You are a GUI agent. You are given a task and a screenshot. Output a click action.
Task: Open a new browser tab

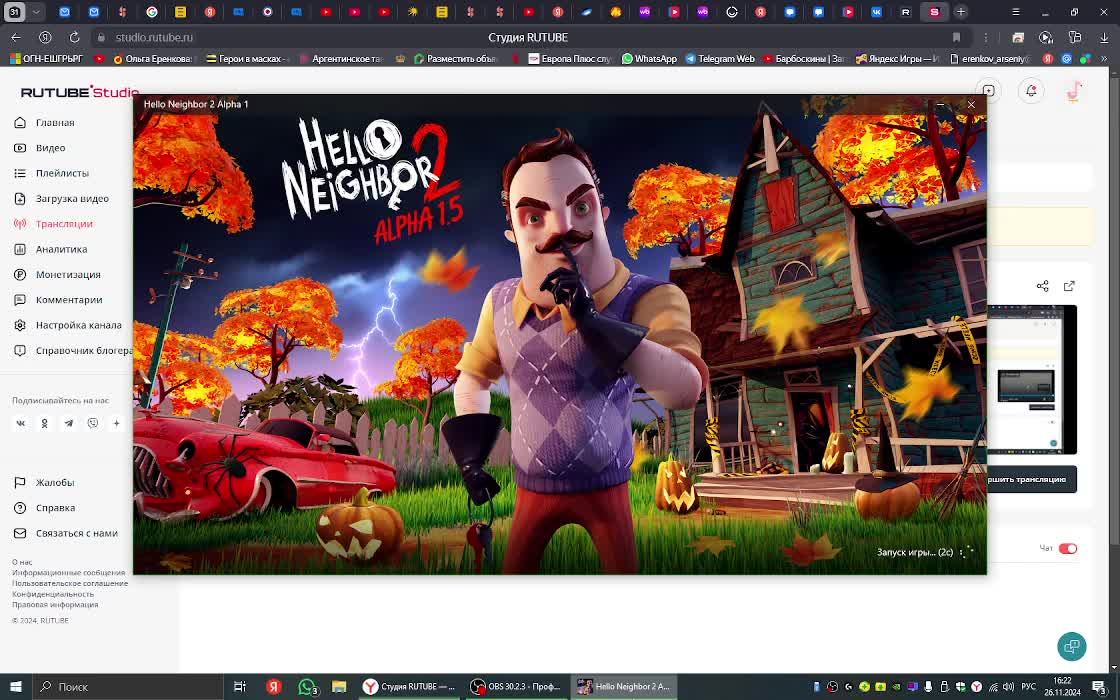[x=961, y=12]
